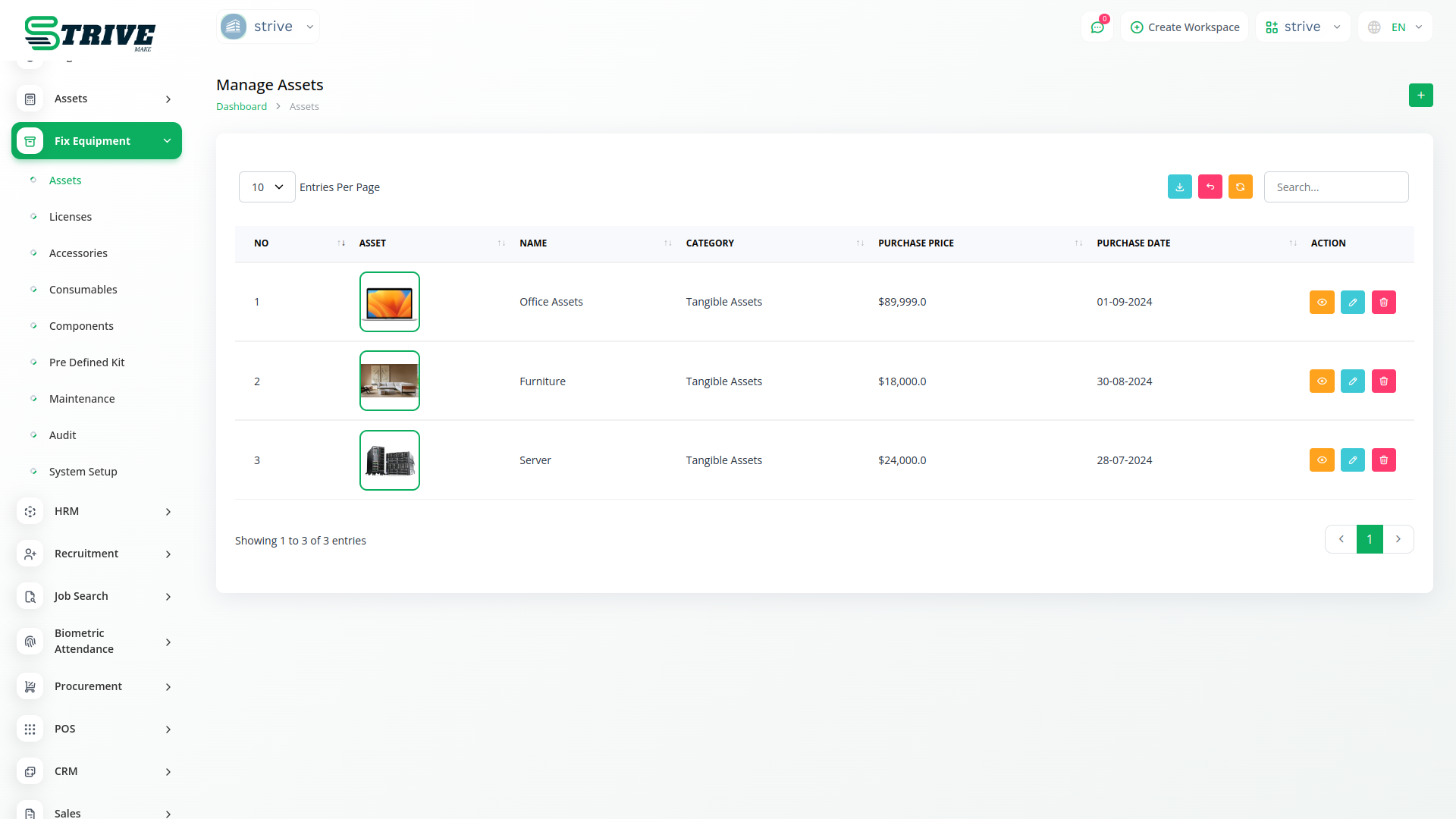Click the green add asset plus button
The height and width of the screenshot is (819, 1456).
pos(1420,96)
